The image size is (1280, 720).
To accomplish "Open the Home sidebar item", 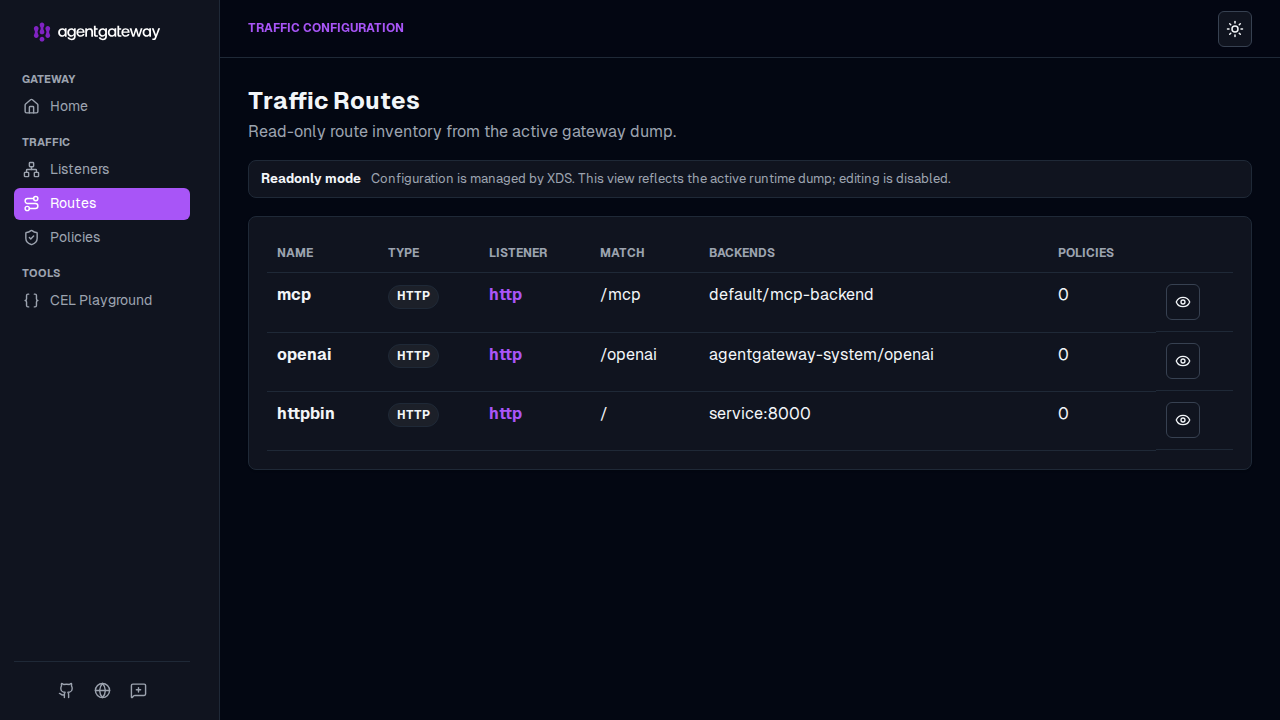I will 102,106.
